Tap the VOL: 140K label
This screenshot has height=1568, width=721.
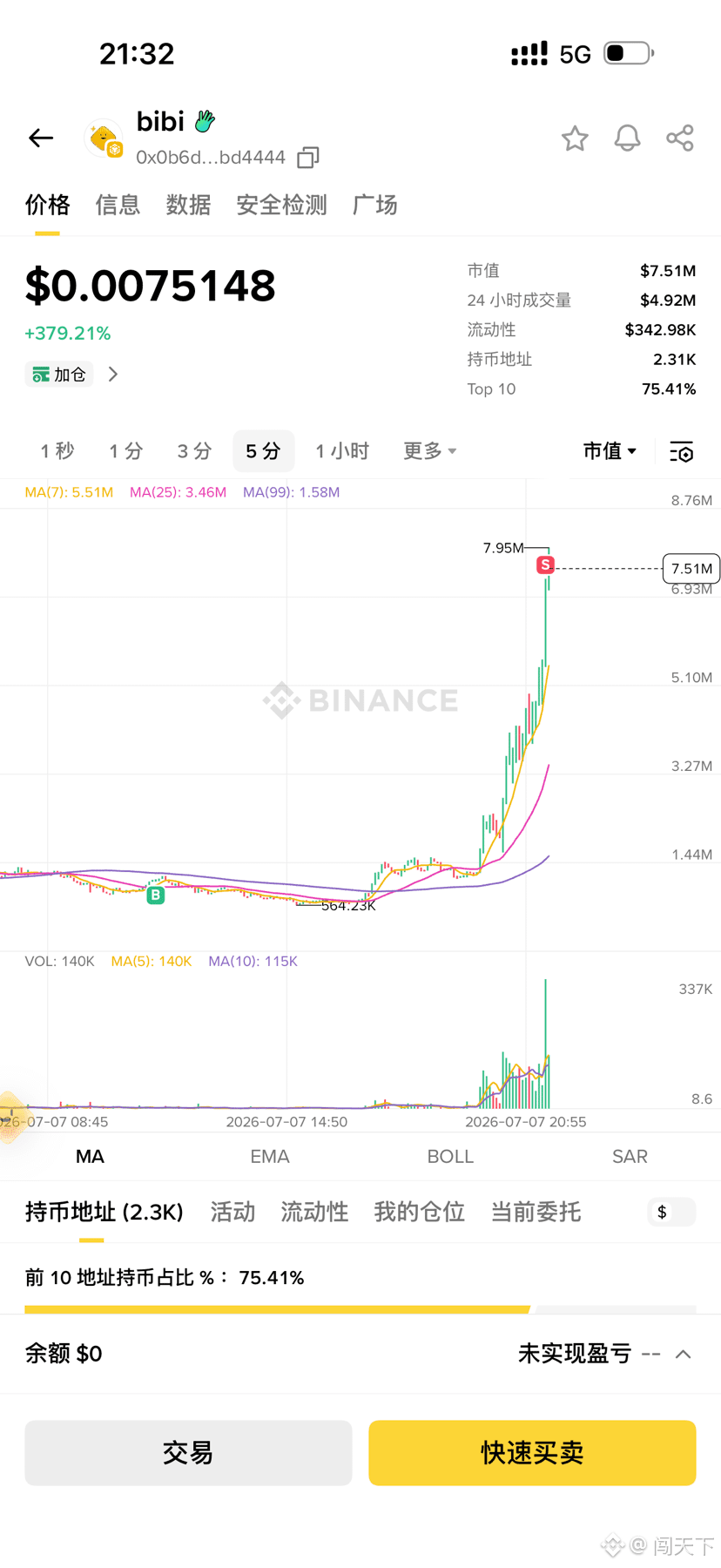(59, 961)
